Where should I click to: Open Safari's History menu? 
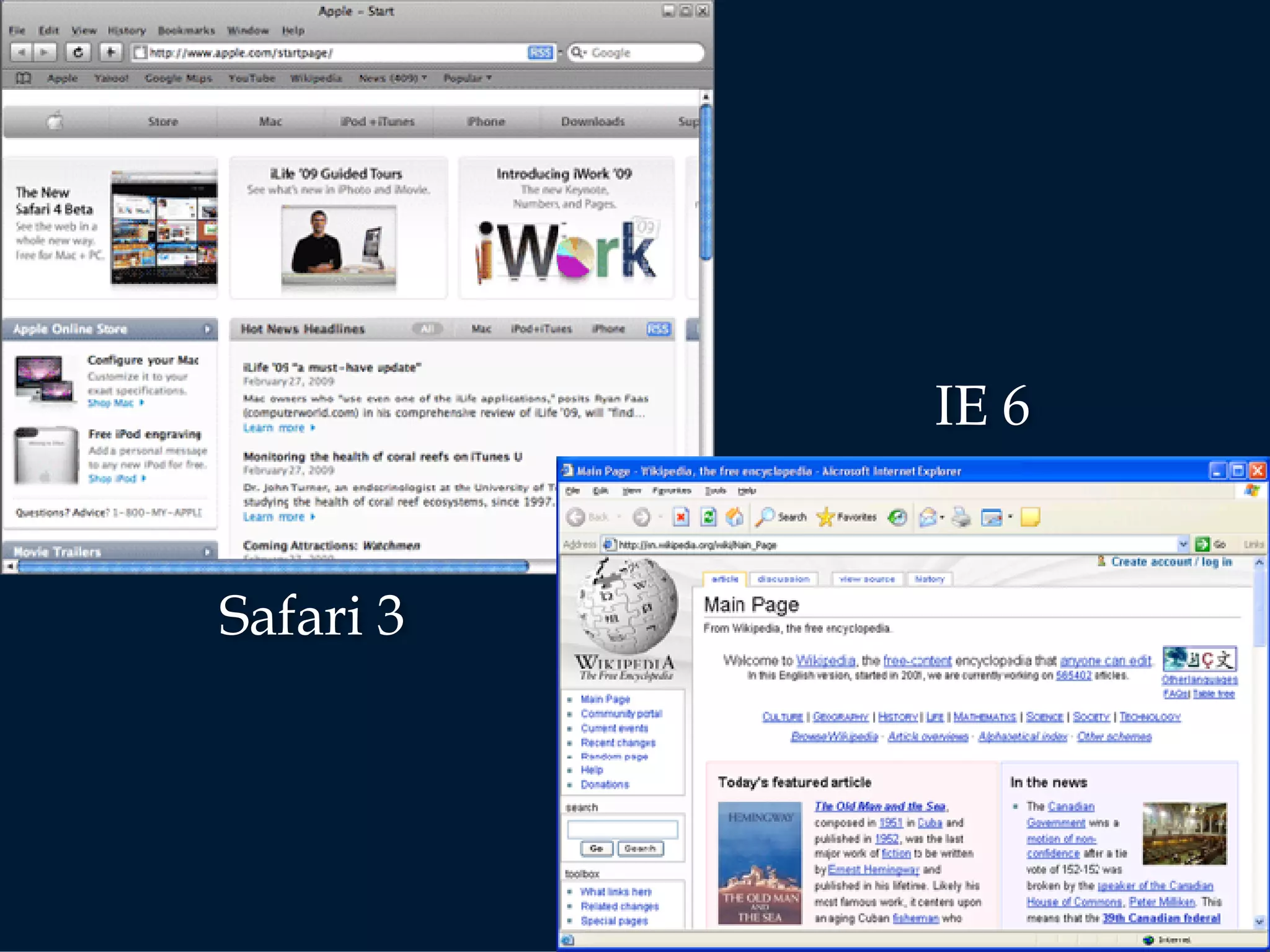(127, 30)
